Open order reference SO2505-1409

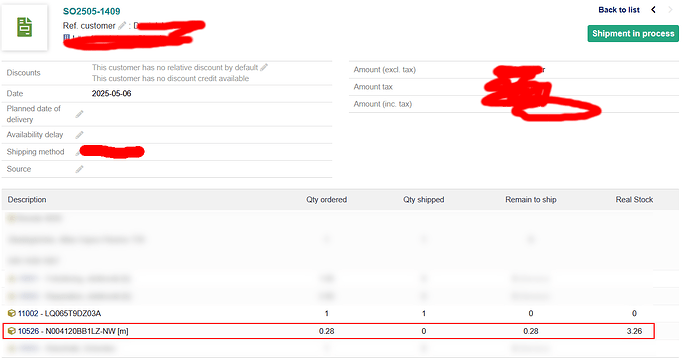[92, 11]
